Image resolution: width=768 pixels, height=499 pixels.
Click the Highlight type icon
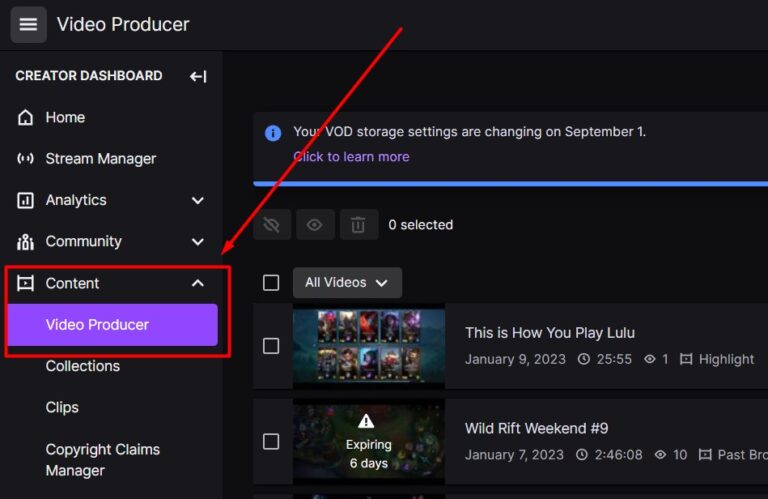pyautogui.click(x=686, y=359)
